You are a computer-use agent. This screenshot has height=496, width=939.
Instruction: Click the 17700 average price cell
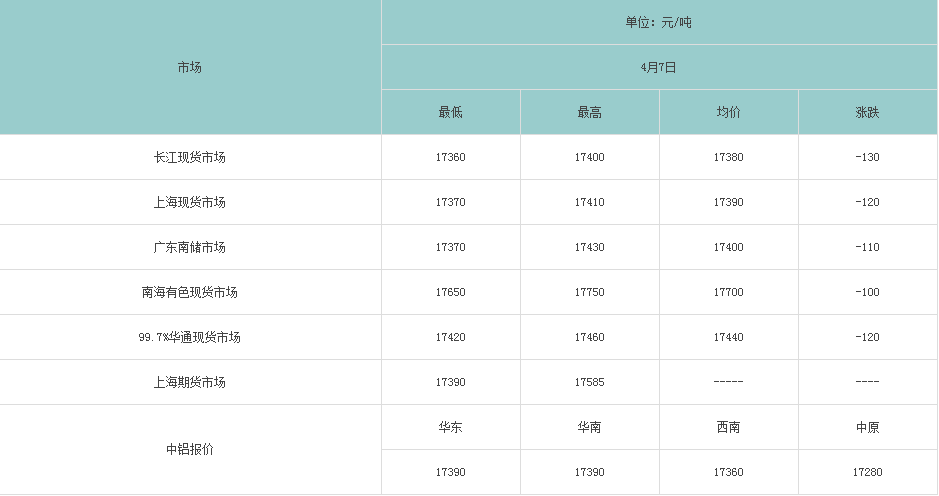pos(729,292)
